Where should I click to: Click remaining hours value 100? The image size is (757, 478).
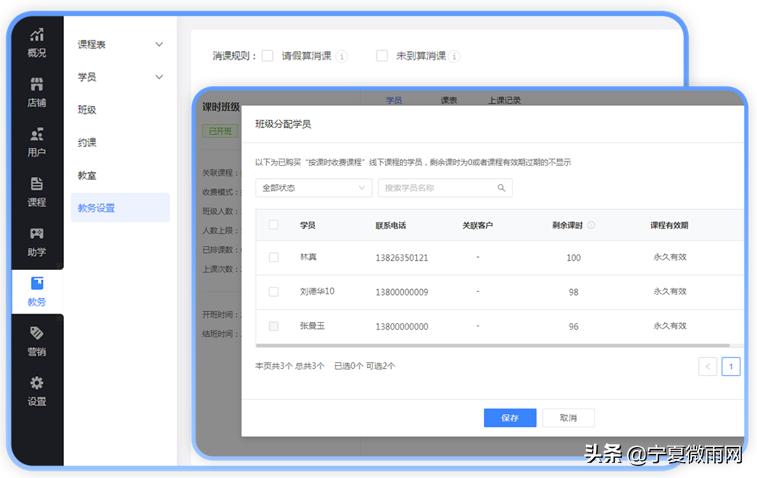[574, 258]
